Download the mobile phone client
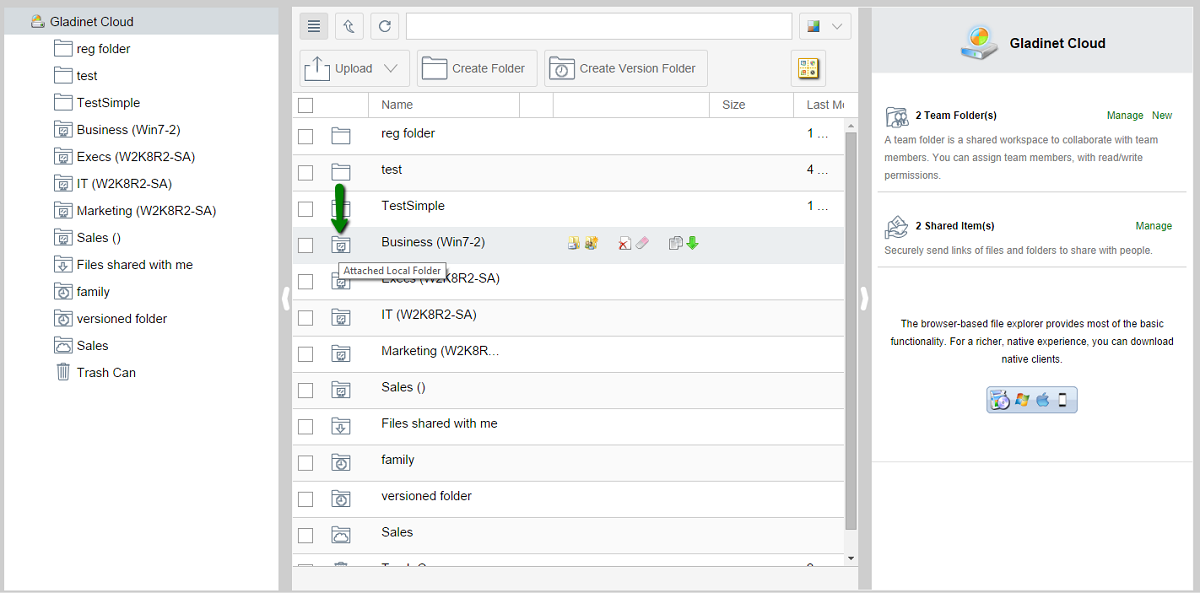Viewport: 1200px width, 593px height. [x=1062, y=400]
